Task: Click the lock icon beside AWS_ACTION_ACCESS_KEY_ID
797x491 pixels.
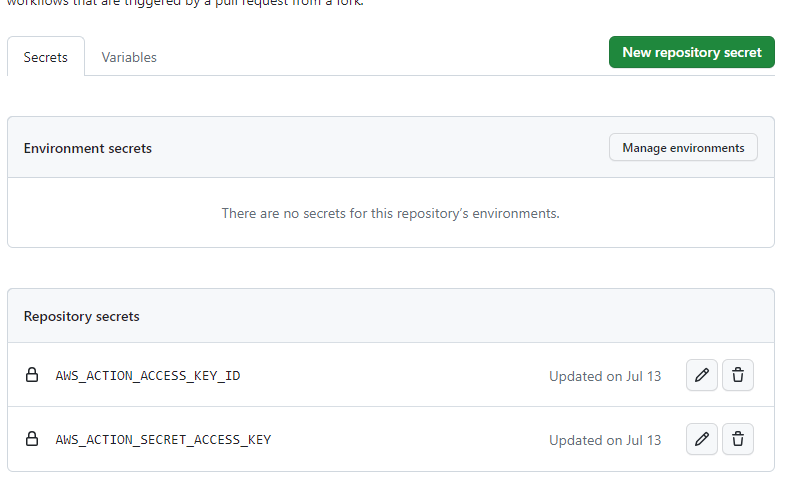Action: (x=32, y=375)
